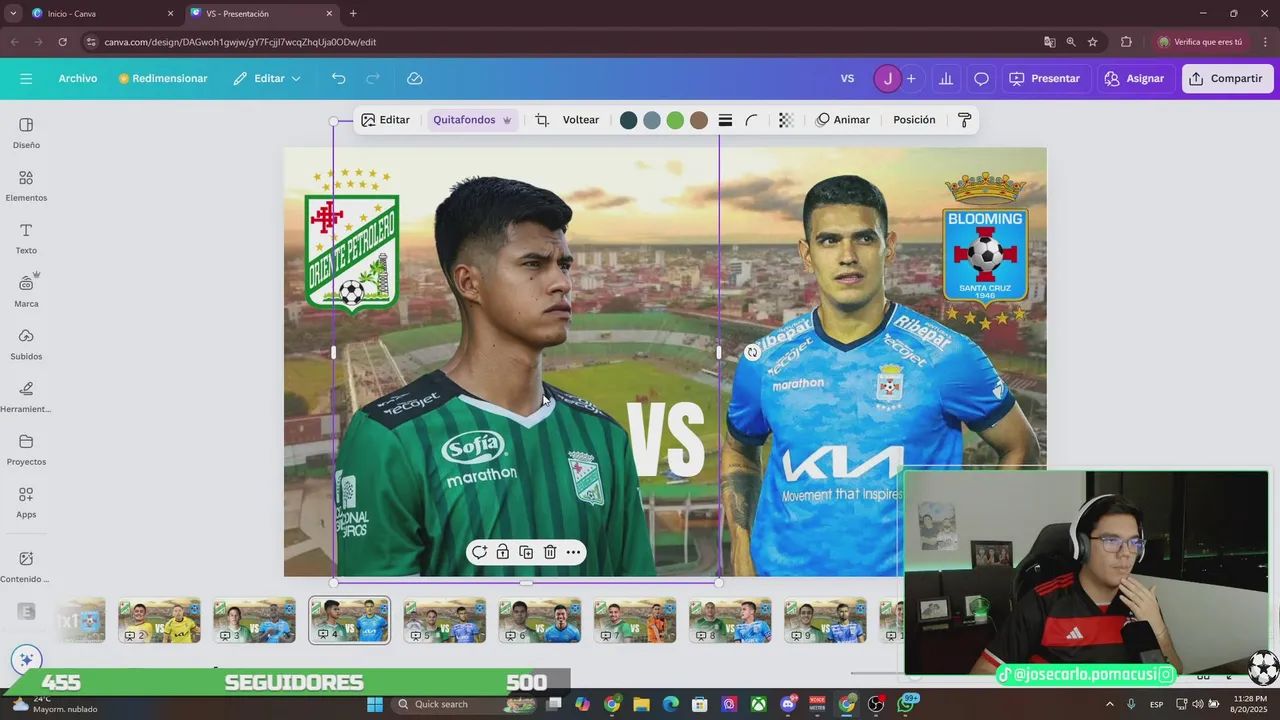The width and height of the screenshot is (1280, 720).
Task: Add collaborator with plus icon
Action: click(x=911, y=78)
